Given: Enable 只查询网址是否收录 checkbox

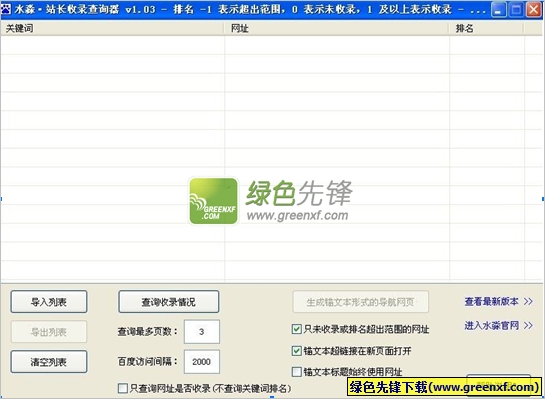Looking at the screenshot, I should click(123, 388).
